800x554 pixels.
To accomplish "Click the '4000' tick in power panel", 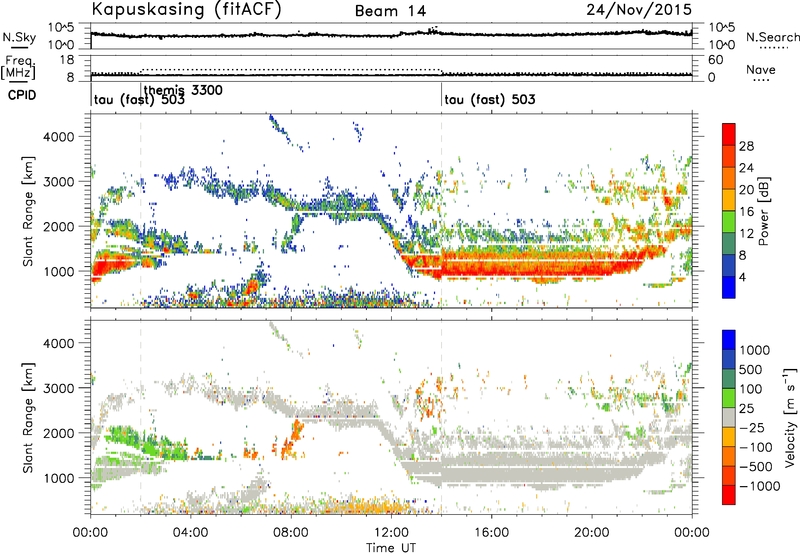I will (x=58, y=137).
